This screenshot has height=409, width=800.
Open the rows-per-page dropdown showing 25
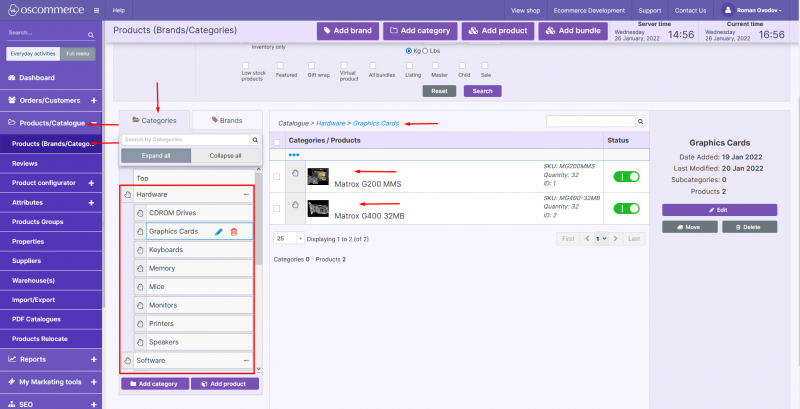pyautogui.click(x=289, y=239)
